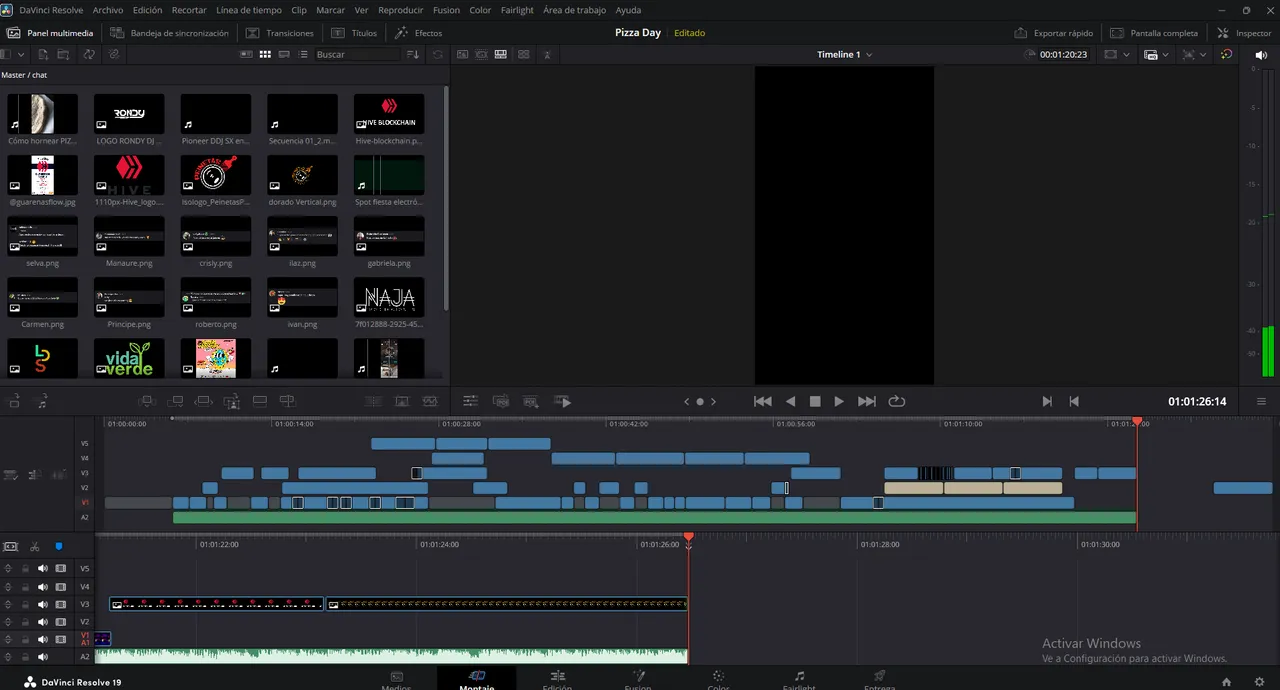Image resolution: width=1280 pixels, height=690 pixels.
Task: Click Exportar rápido button
Action: tap(1054, 33)
